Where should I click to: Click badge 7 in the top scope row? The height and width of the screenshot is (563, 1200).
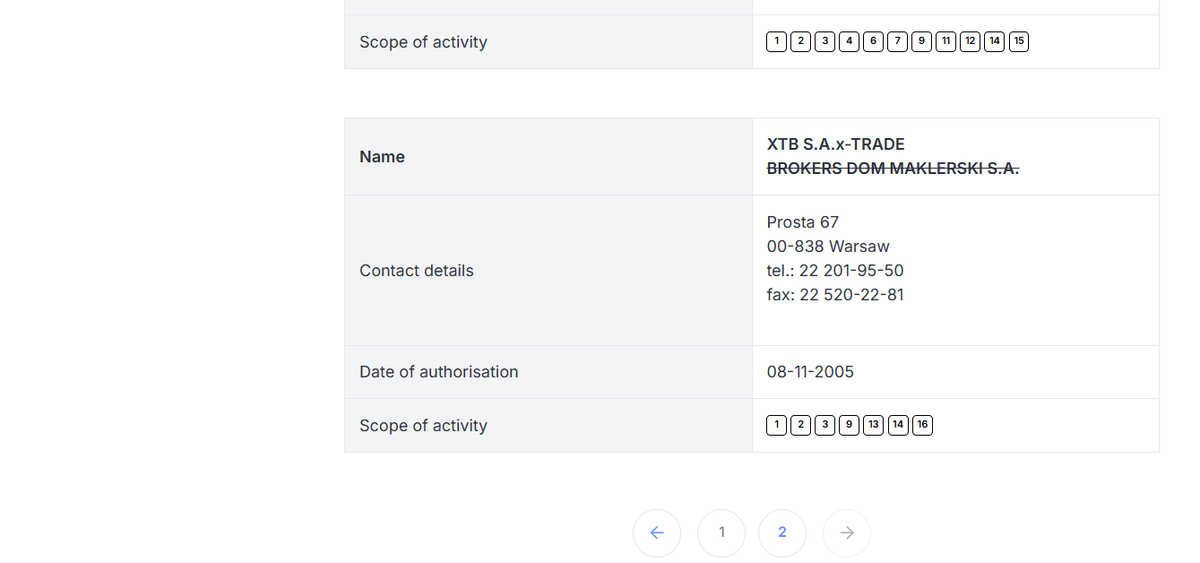point(897,41)
